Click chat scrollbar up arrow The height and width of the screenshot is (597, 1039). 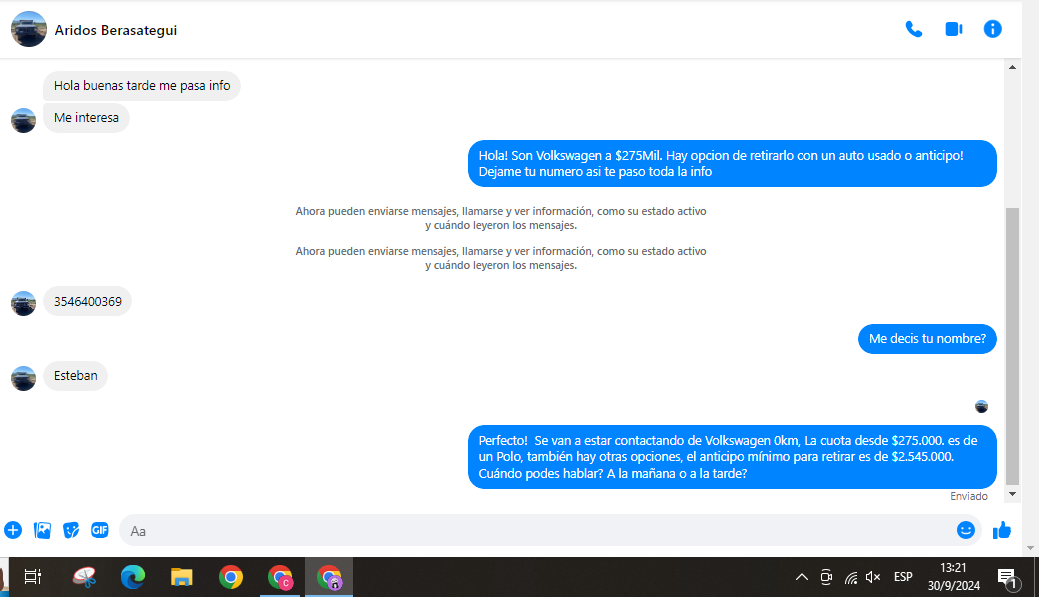click(x=1012, y=67)
